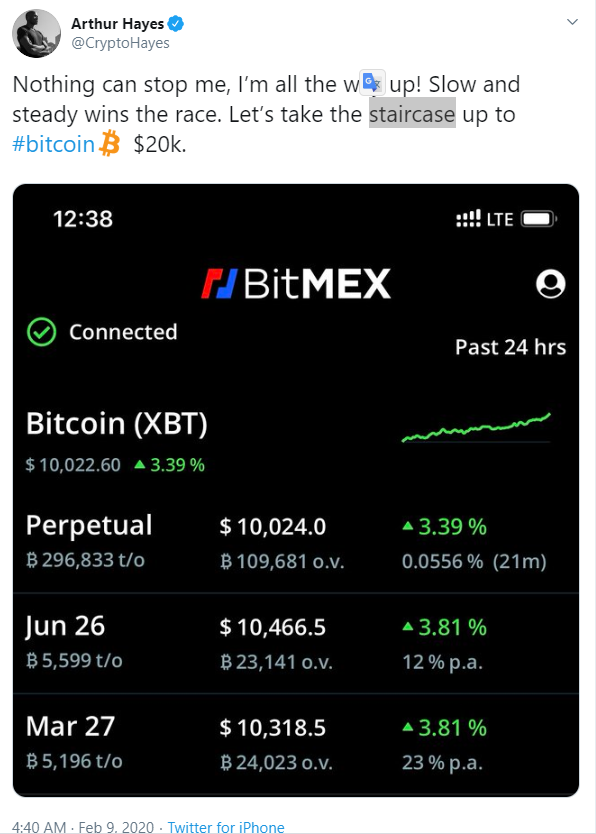Screen dimensions: 596x834
Task: Click the BitMEX logo
Action: pyautogui.click(x=296, y=283)
